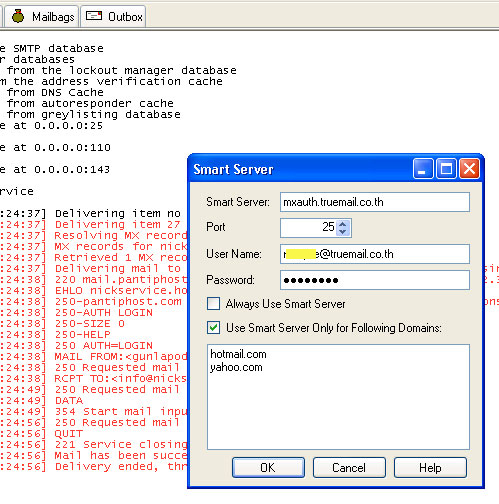Screen dimensions: 499x504
Task: Click the '250-SIZE 0' log entry
Action: coord(90,324)
